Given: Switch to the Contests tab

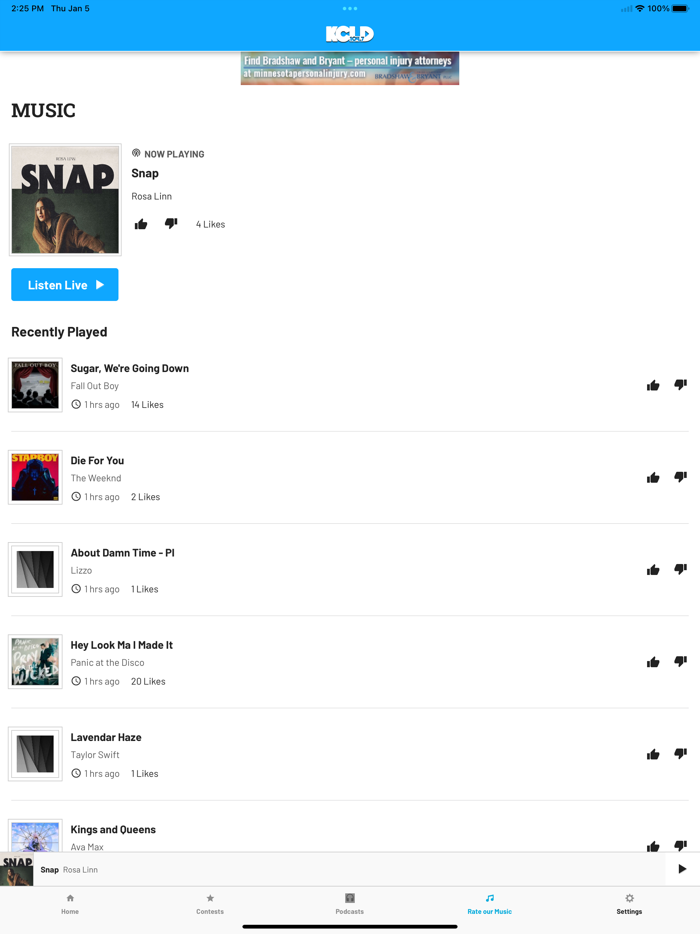Looking at the screenshot, I should coord(210,904).
